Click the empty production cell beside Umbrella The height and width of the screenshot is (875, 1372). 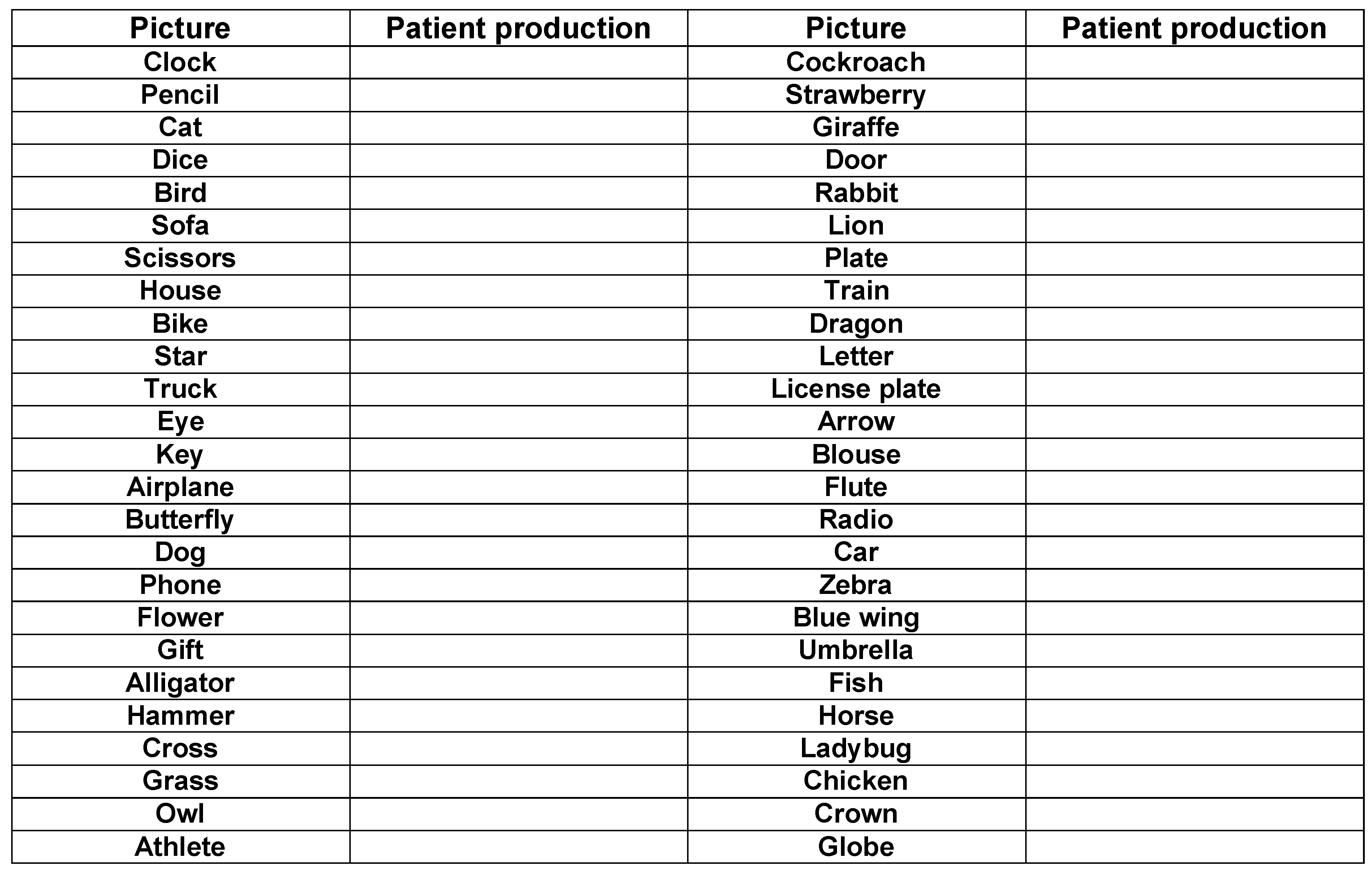click(x=1194, y=650)
